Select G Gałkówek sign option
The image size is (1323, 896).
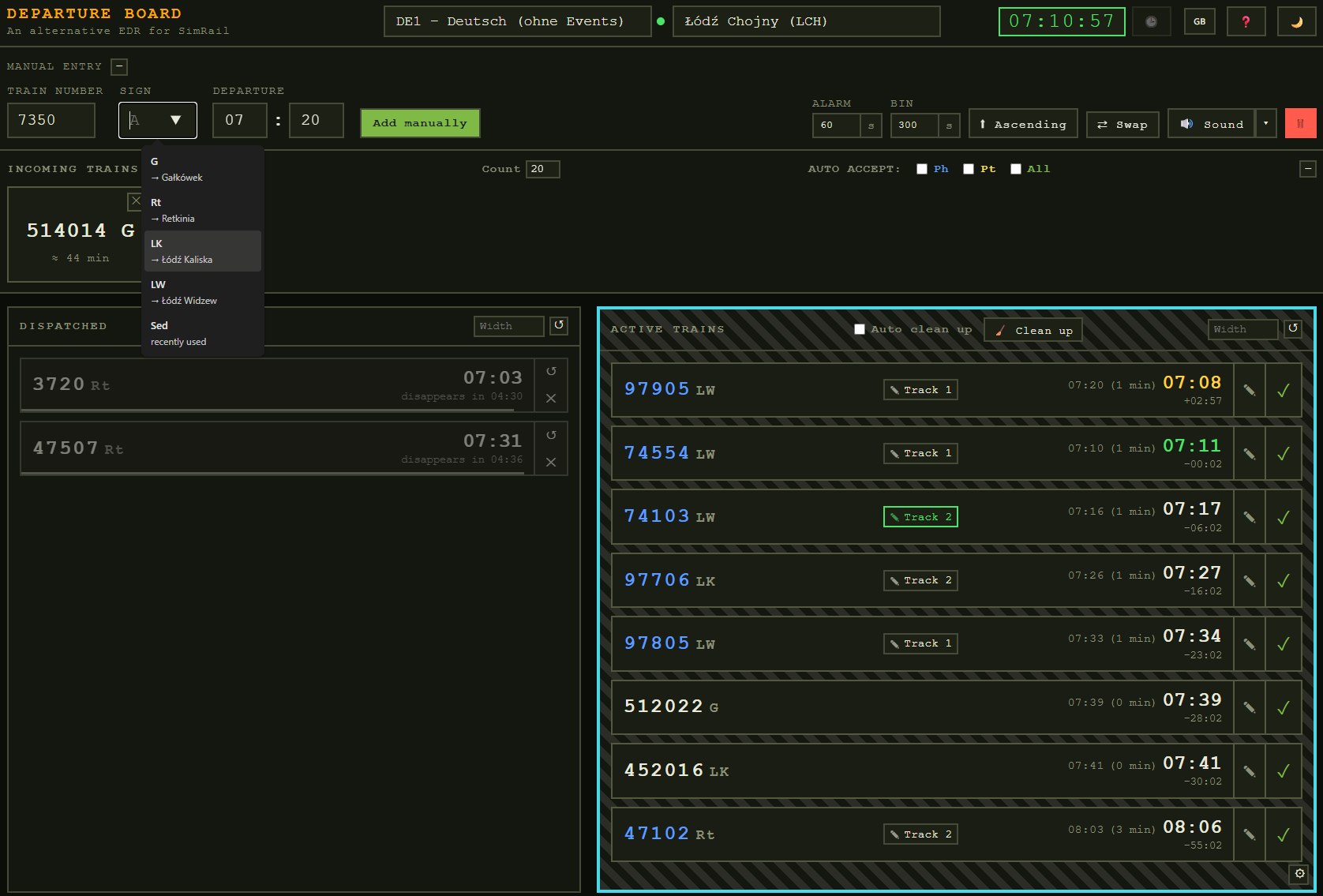pyautogui.click(x=202, y=169)
